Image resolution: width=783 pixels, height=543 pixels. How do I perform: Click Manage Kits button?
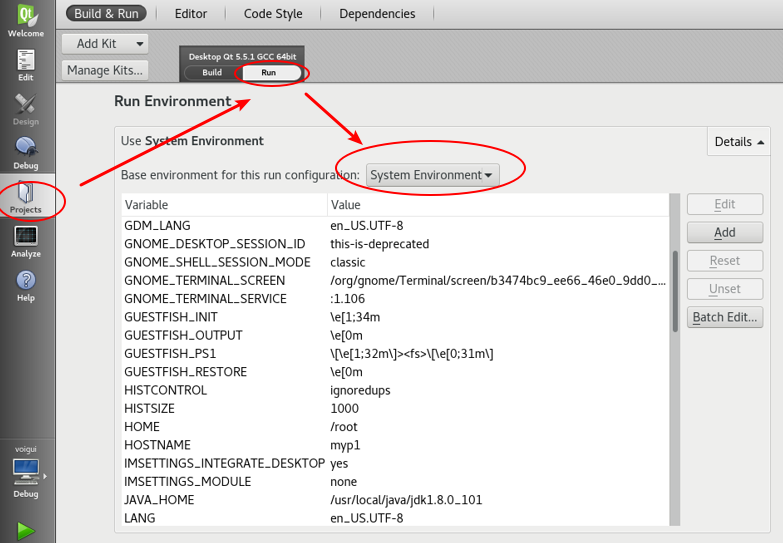105,70
